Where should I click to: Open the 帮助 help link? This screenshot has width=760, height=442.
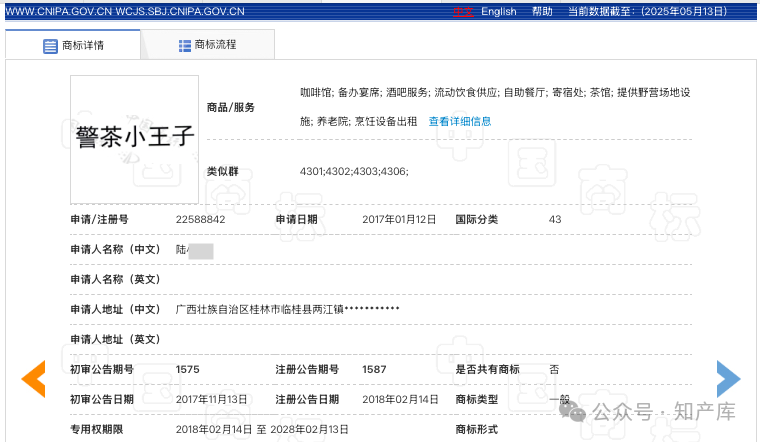[542, 12]
